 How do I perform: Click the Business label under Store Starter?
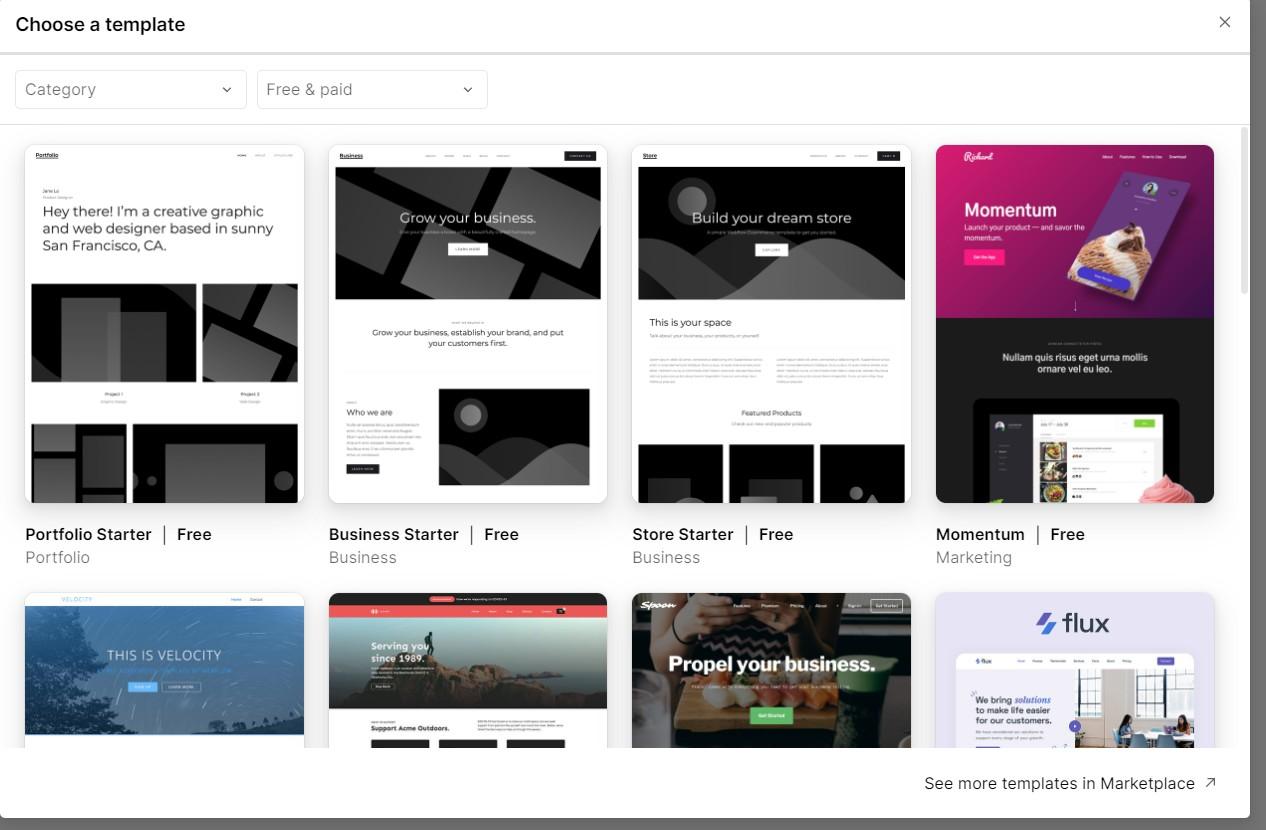coord(666,557)
